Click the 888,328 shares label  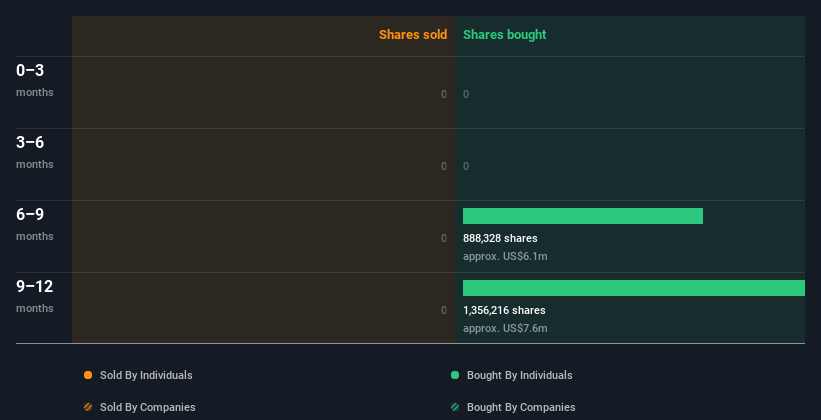pos(500,238)
